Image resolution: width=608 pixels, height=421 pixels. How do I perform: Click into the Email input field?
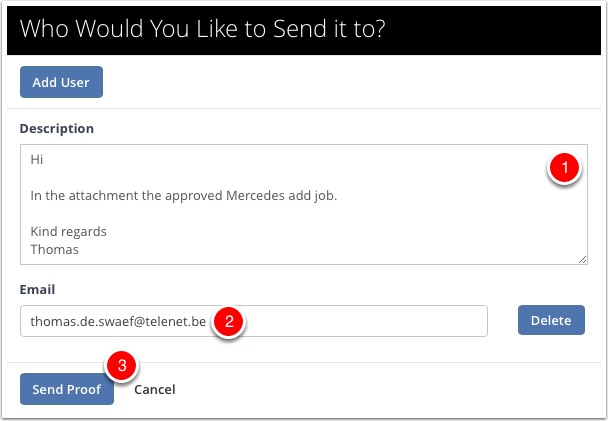click(254, 321)
